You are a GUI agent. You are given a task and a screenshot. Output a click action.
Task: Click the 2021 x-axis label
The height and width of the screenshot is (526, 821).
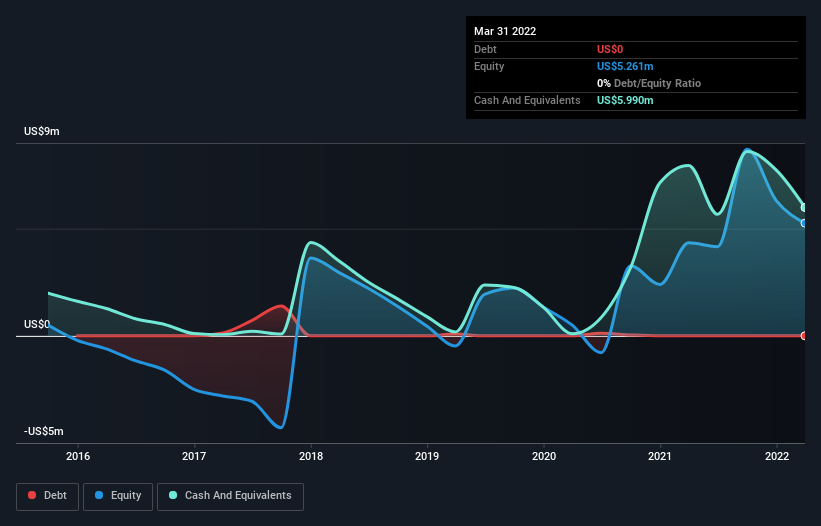pyautogui.click(x=660, y=456)
